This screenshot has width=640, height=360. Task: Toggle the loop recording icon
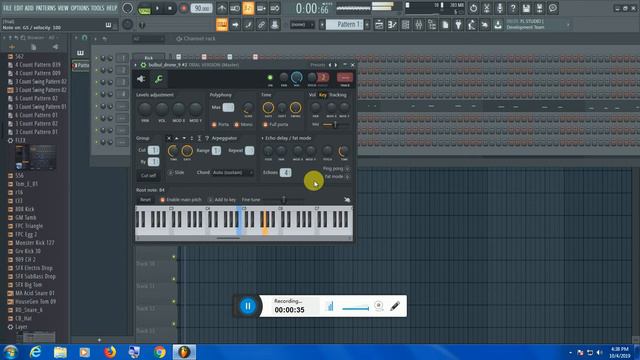pos(275,8)
